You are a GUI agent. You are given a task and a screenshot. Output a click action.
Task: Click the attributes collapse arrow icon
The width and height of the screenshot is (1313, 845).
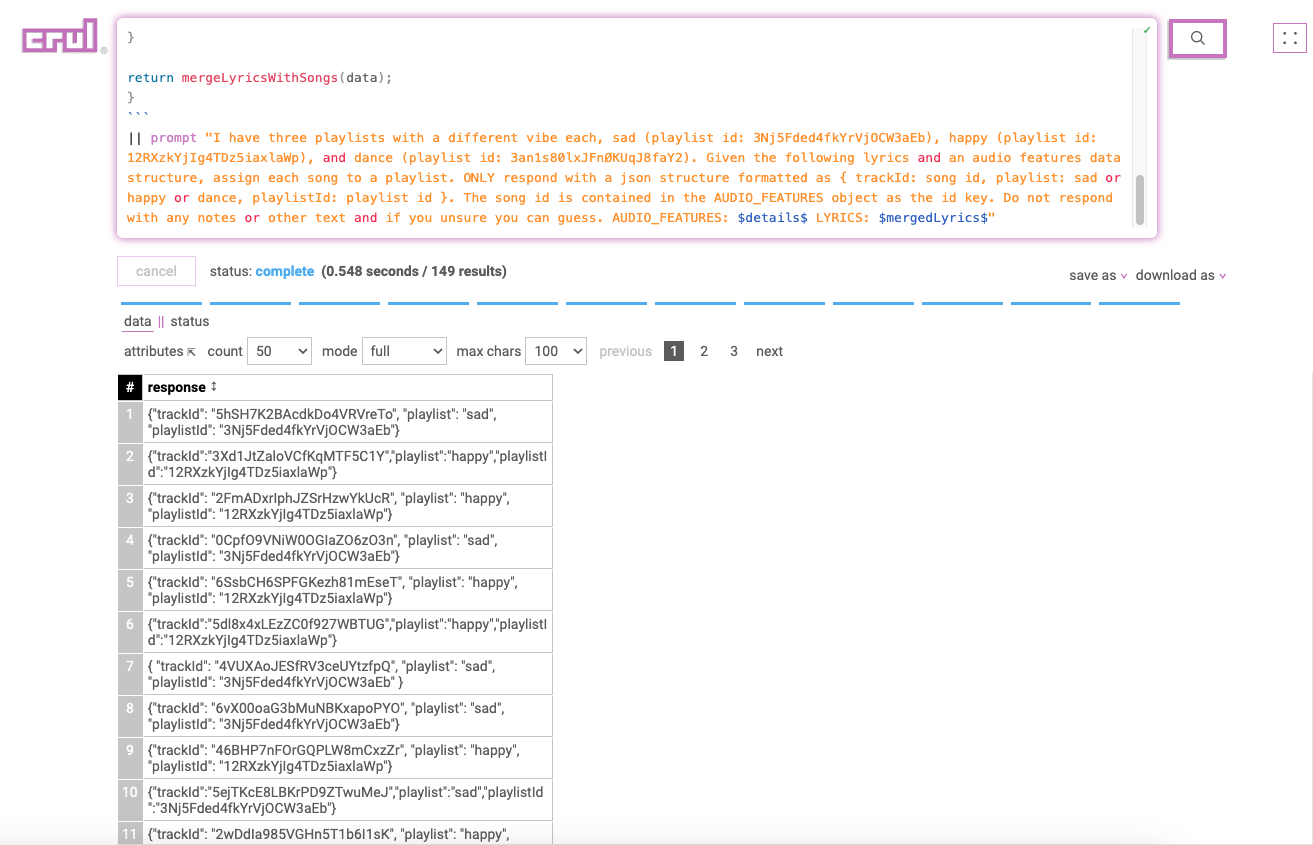(191, 352)
